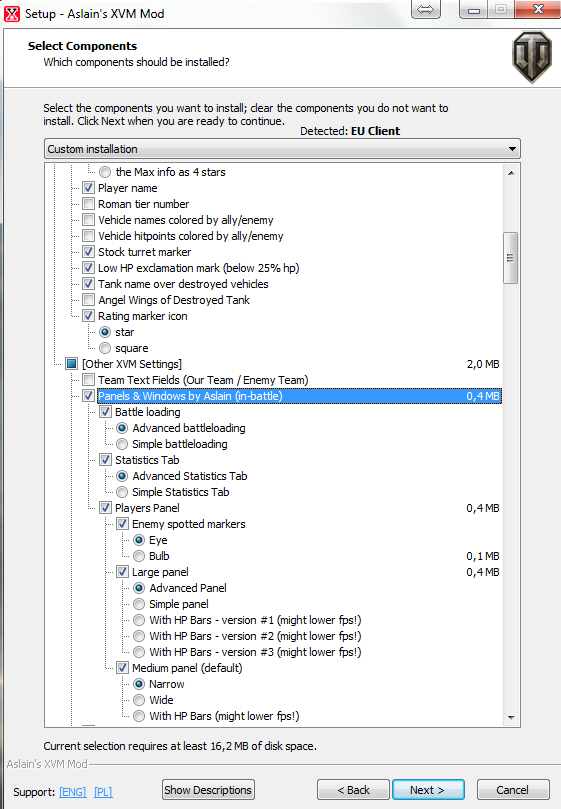The image size is (561, 809).
Task: Uncheck the Stock turret marker option
Action: point(89,252)
